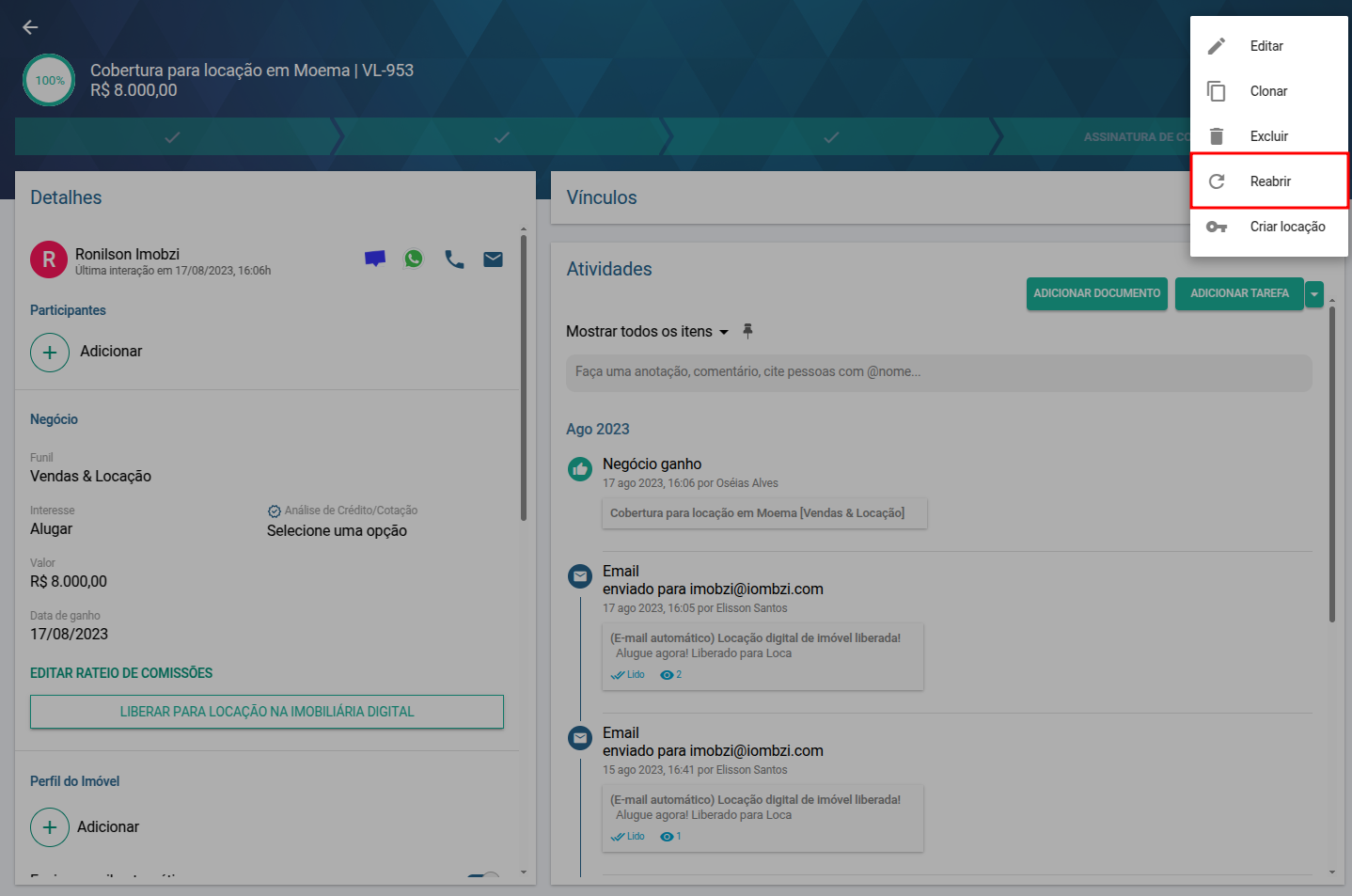1352x896 pixels.
Task: Click the plus icon under Perfil do Imóvel
Action: point(50,828)
